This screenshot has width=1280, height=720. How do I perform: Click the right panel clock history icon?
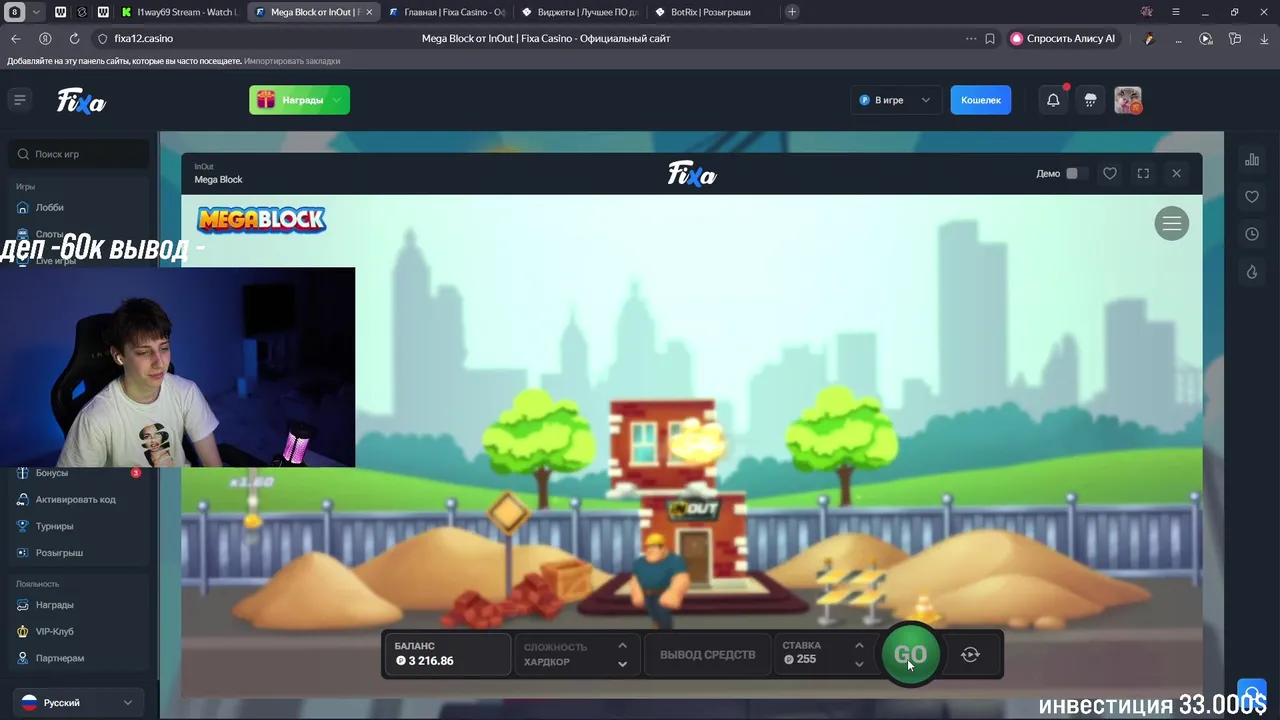1251,234
